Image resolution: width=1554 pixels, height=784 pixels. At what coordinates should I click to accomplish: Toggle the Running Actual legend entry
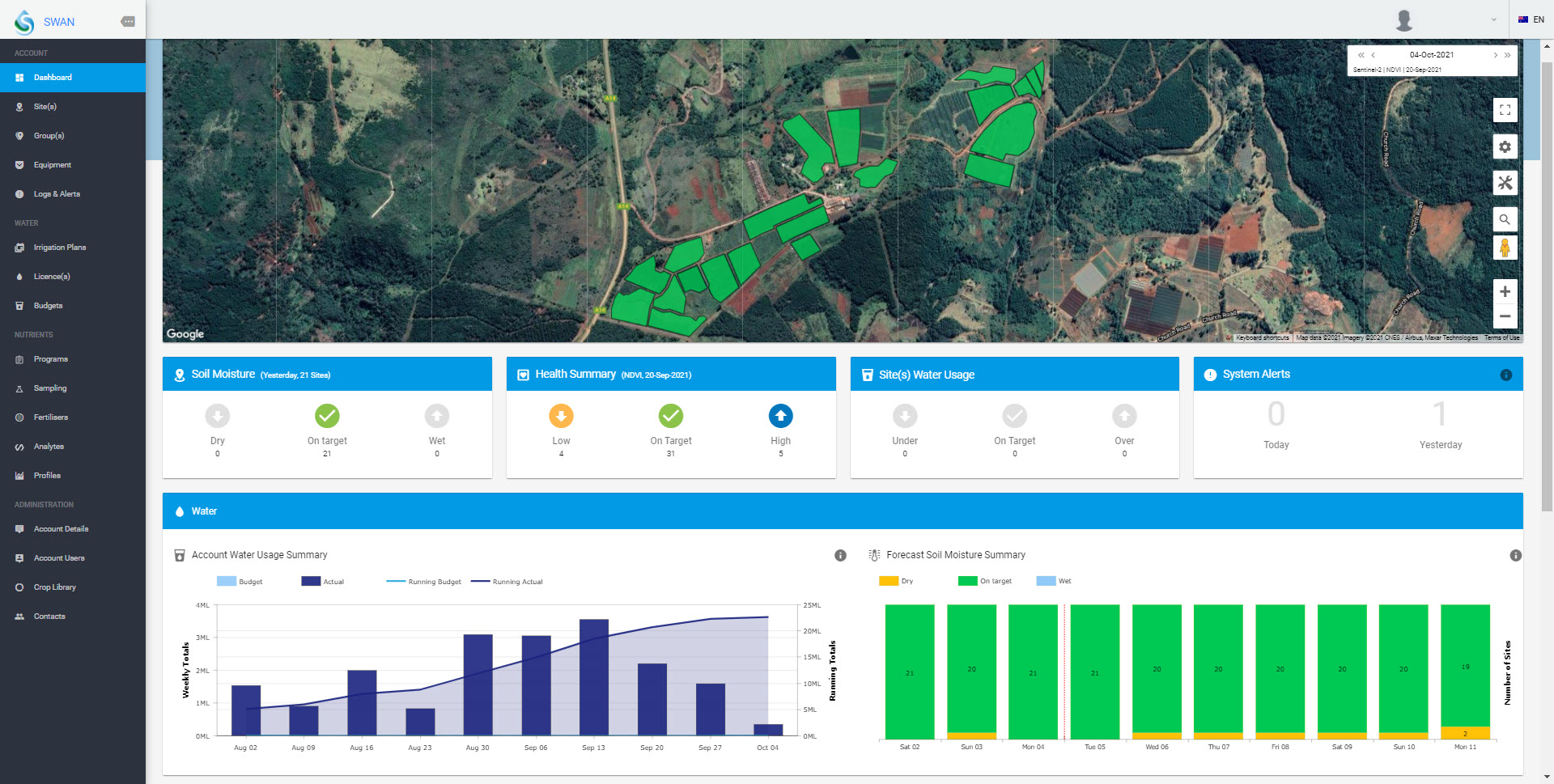click(507, 582)
